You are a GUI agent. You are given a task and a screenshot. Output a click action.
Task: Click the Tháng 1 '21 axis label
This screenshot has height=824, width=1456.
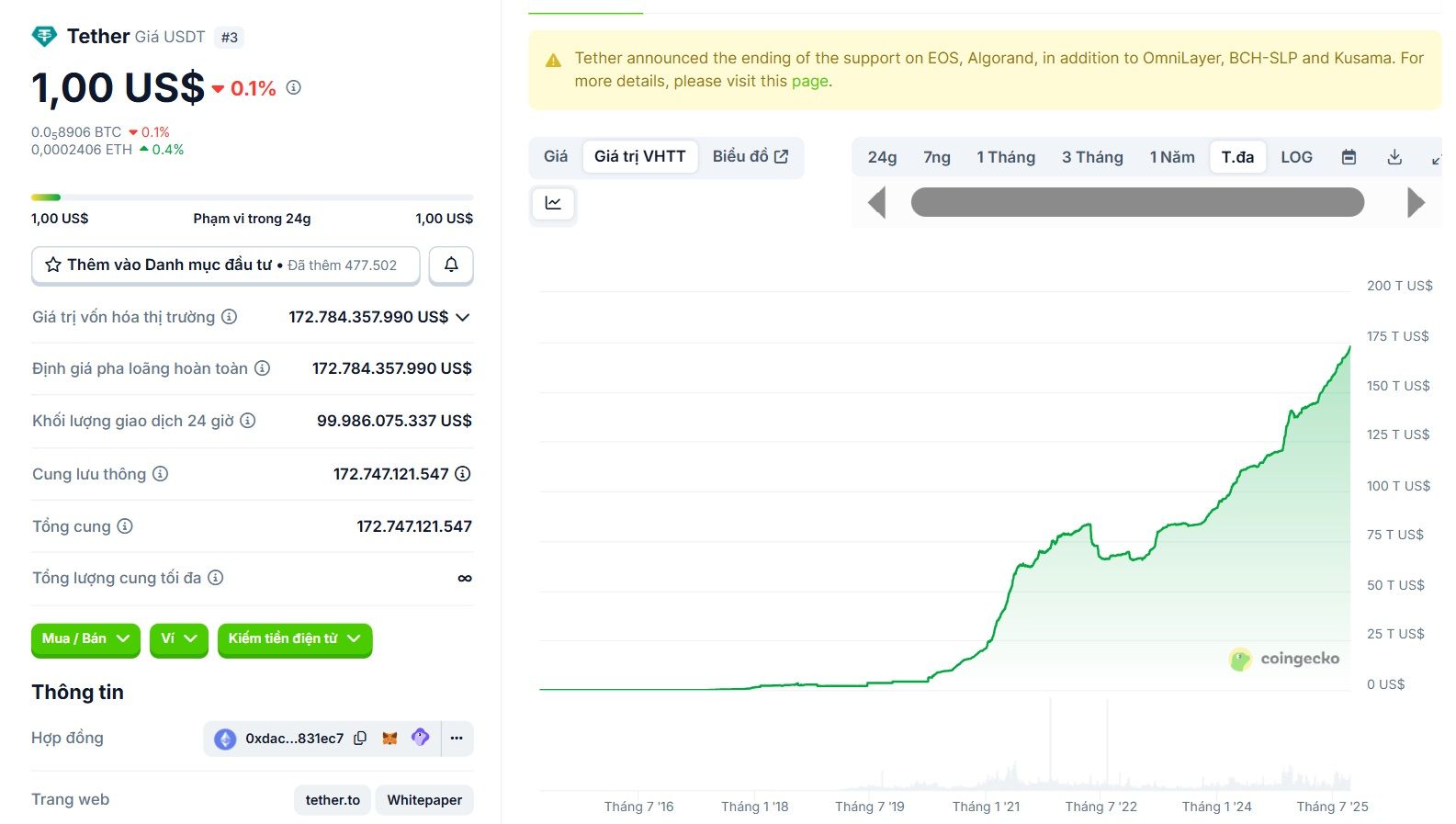986,807
